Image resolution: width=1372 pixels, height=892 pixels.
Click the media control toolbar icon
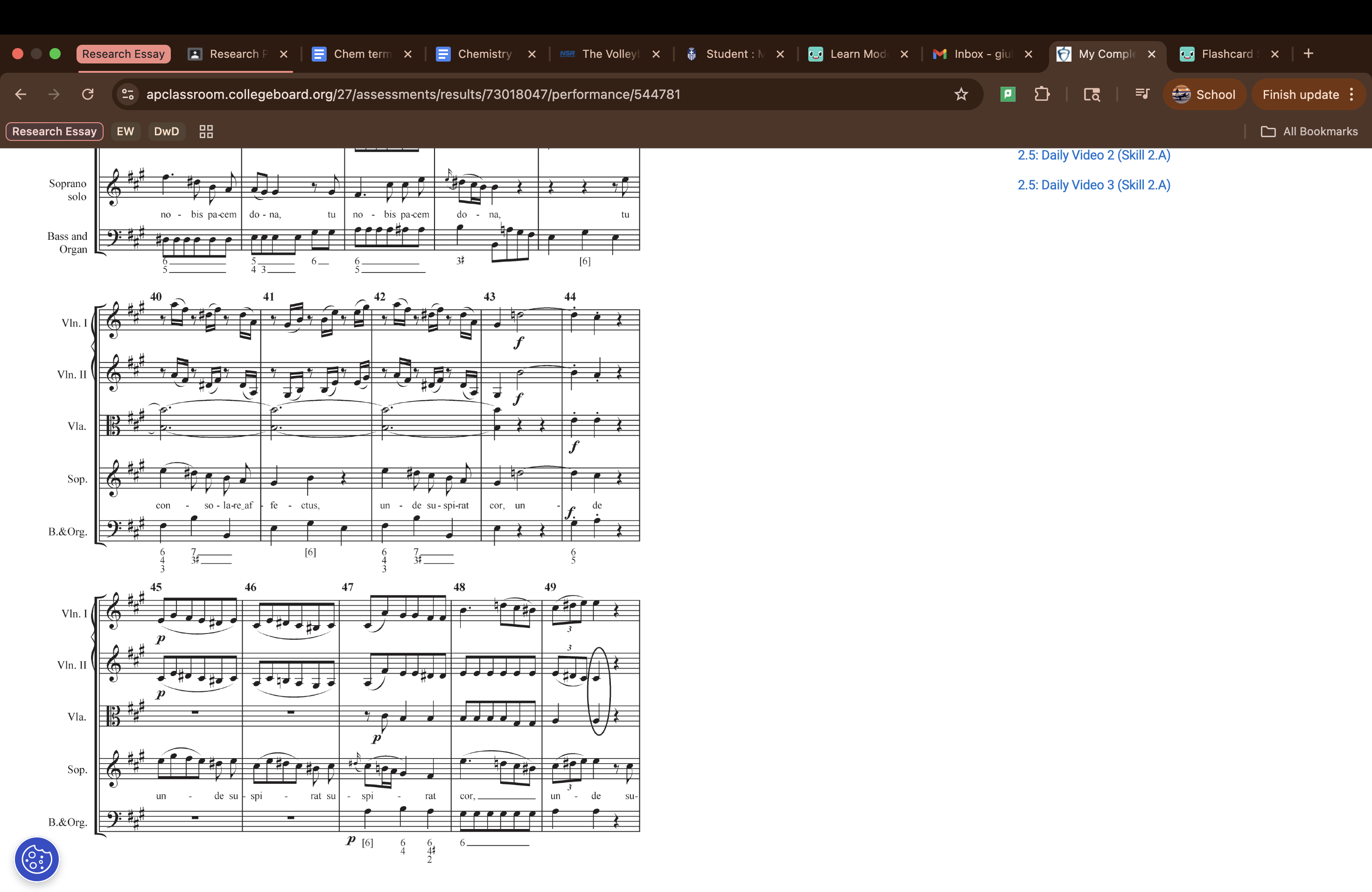1141,94
